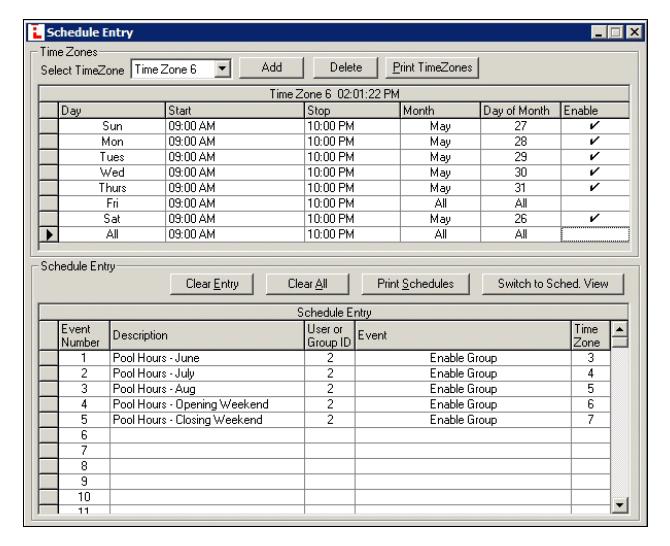Click description Pool Hours - June
The height and width of the screenshot is (546, 670).
click(x=207, y=358)
